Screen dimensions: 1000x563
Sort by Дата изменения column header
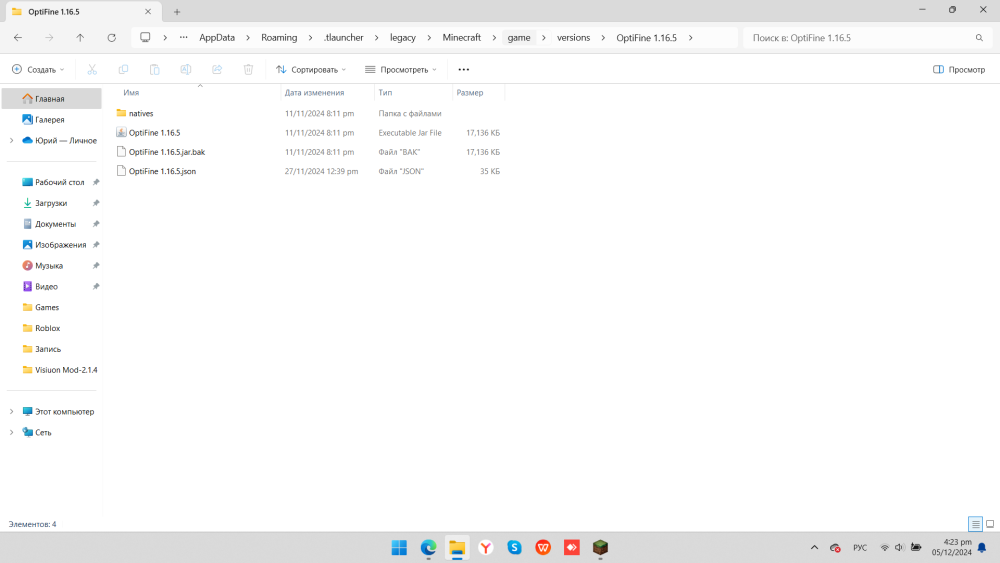314,92
